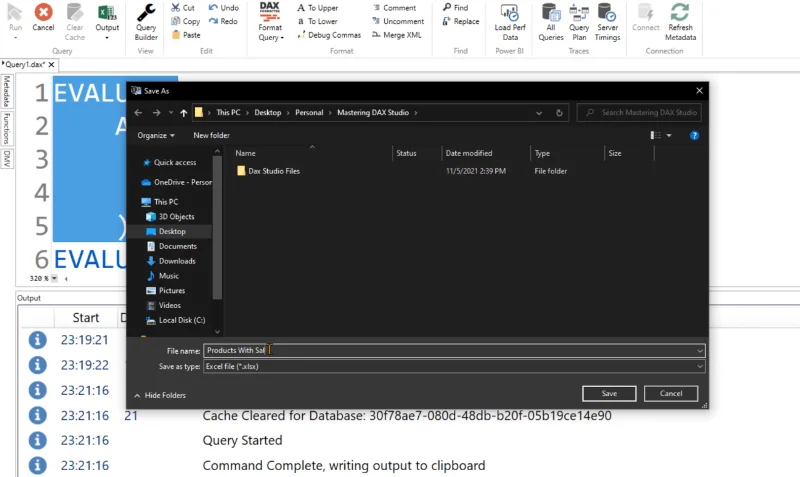Sort by Date modified column
This screenshot has width=800, height=477.
coord(469,153)
